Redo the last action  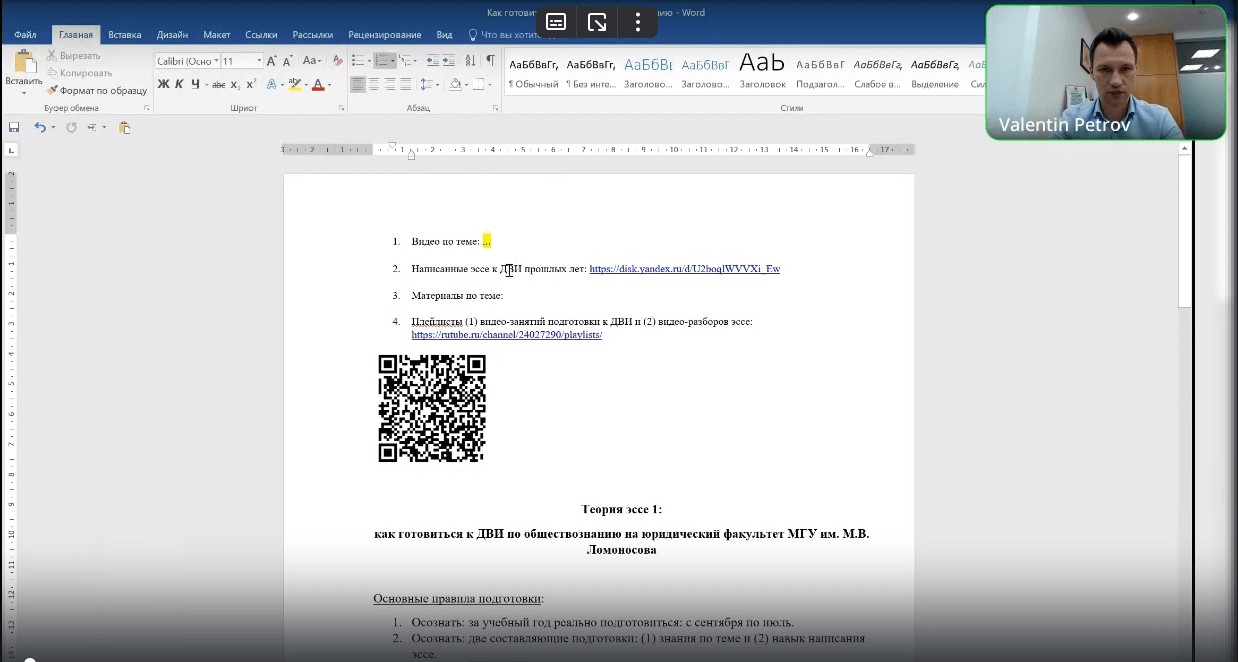71,127
